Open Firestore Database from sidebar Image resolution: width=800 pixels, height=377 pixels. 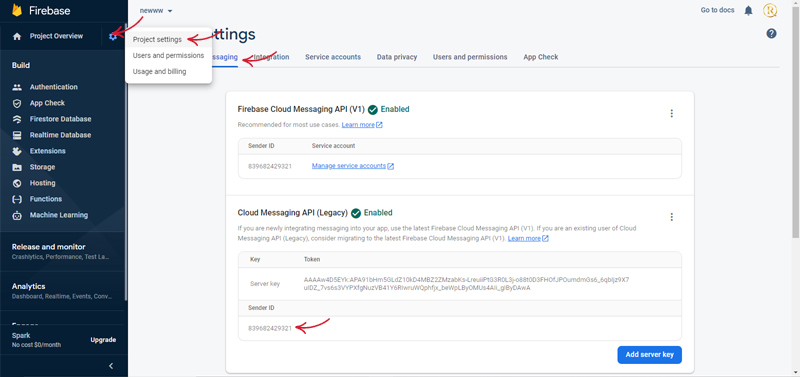[x=60, y=119]
